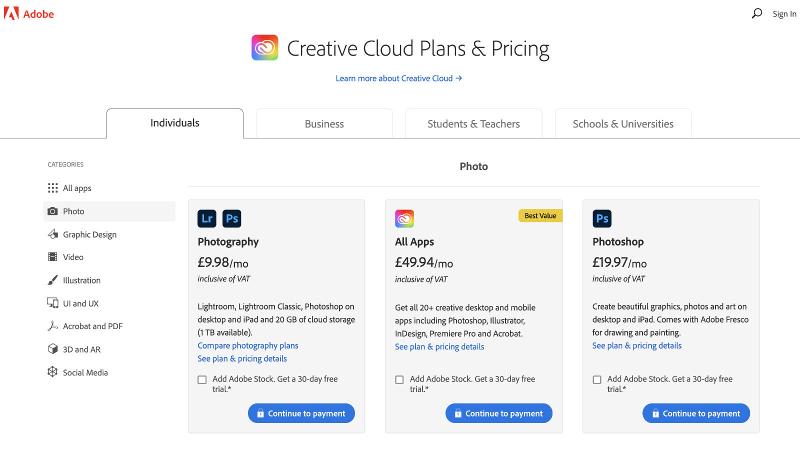Click Learn more about Creative Cloud
800x450 pixels.
click(x=399, y=78)
